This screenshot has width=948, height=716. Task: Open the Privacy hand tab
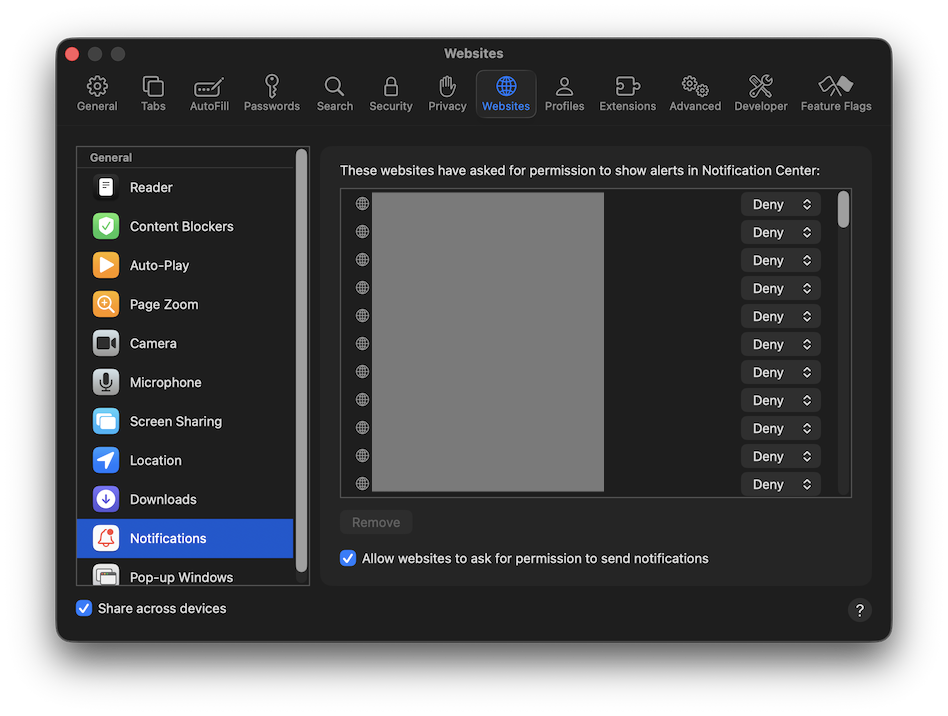click(x=447, y=94)
